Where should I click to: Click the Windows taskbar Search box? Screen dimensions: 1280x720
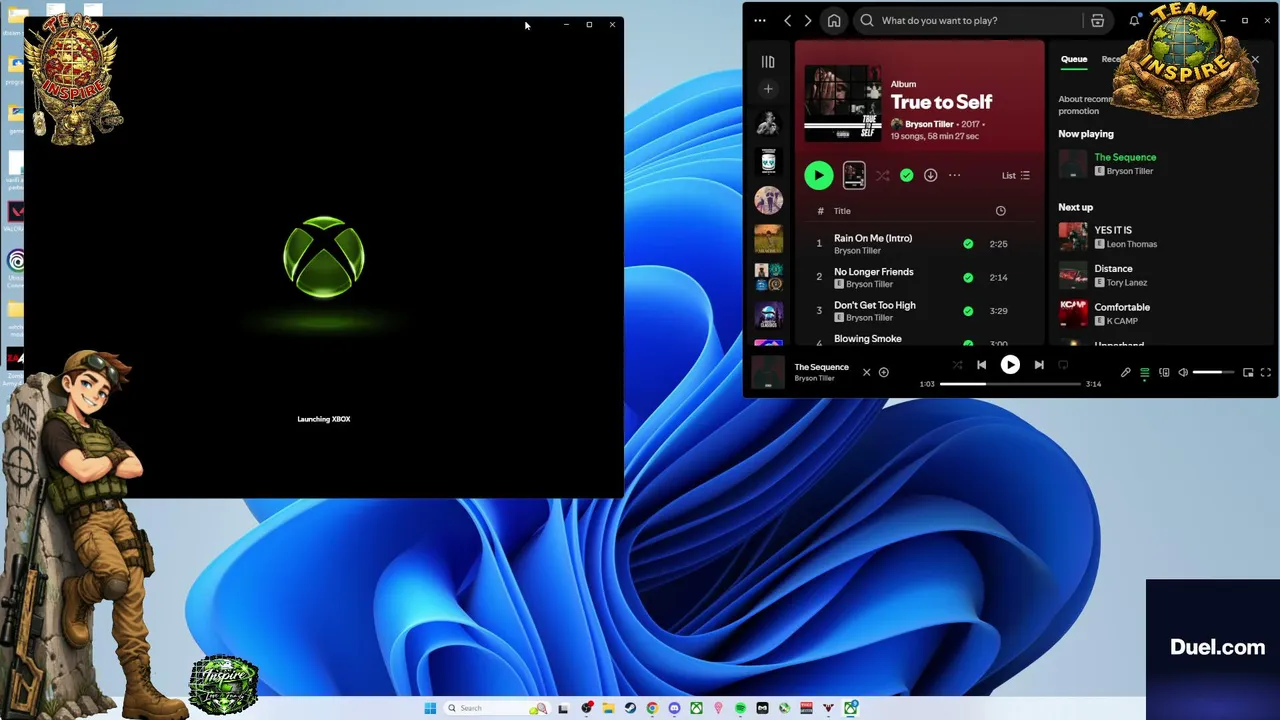coord(497,708)
